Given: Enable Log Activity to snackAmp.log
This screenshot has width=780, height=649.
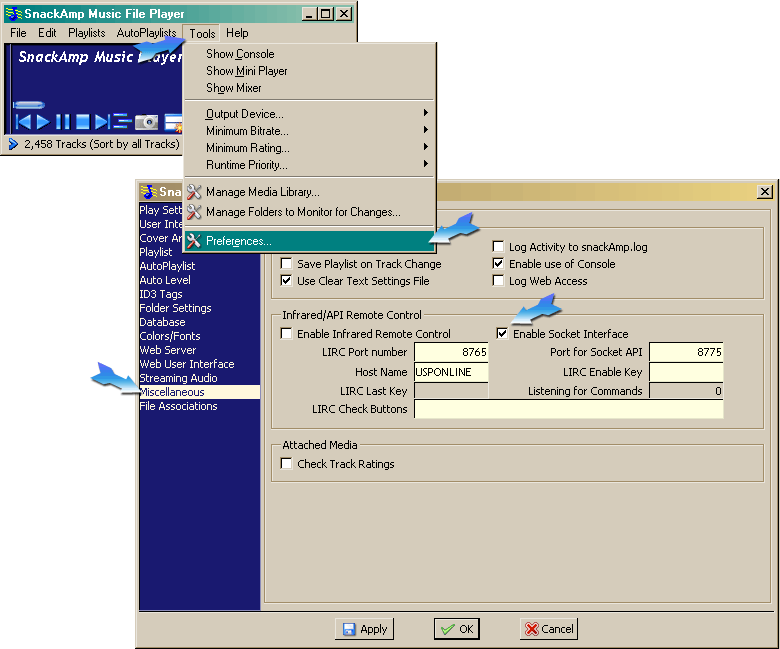Looking at the screenshot, I should 498,247.
